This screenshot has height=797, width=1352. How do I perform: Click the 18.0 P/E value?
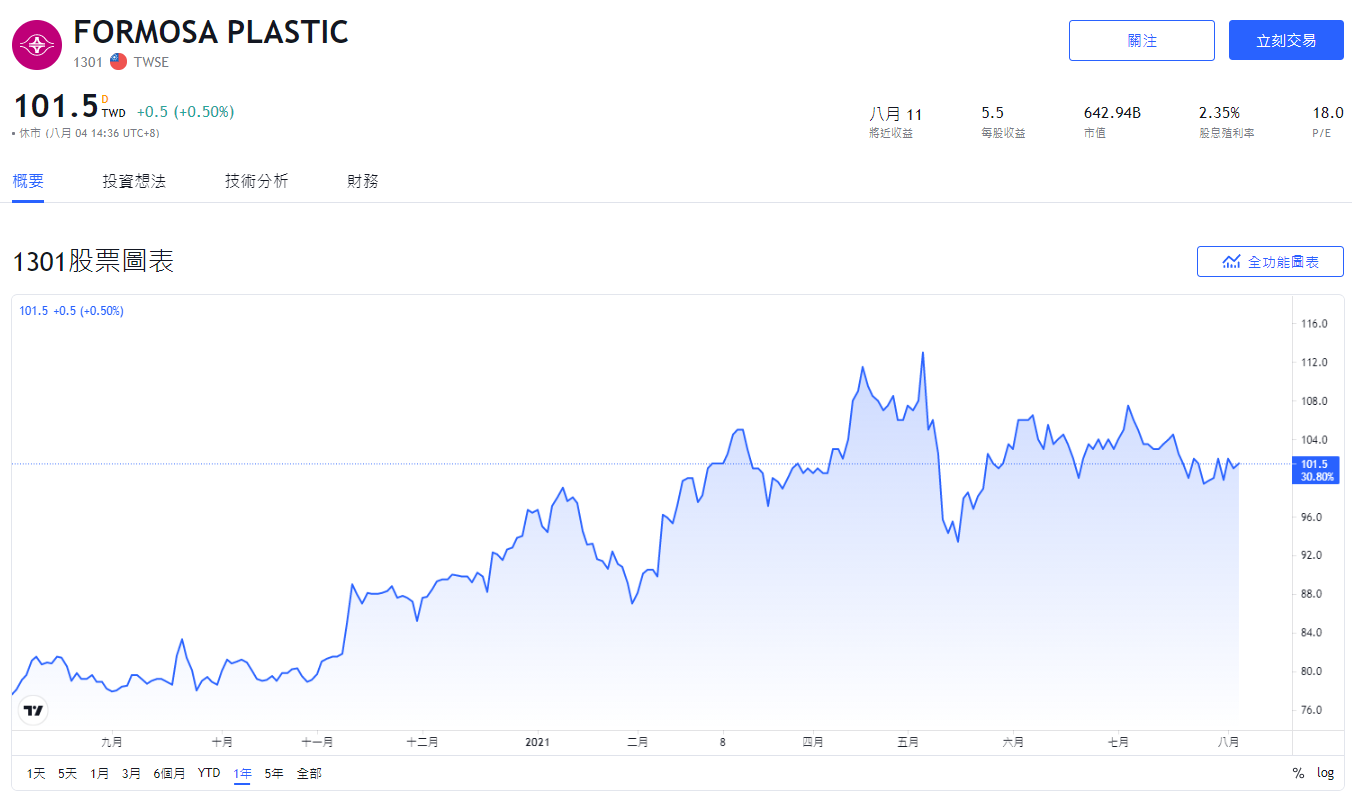[x=1328, y=113]
